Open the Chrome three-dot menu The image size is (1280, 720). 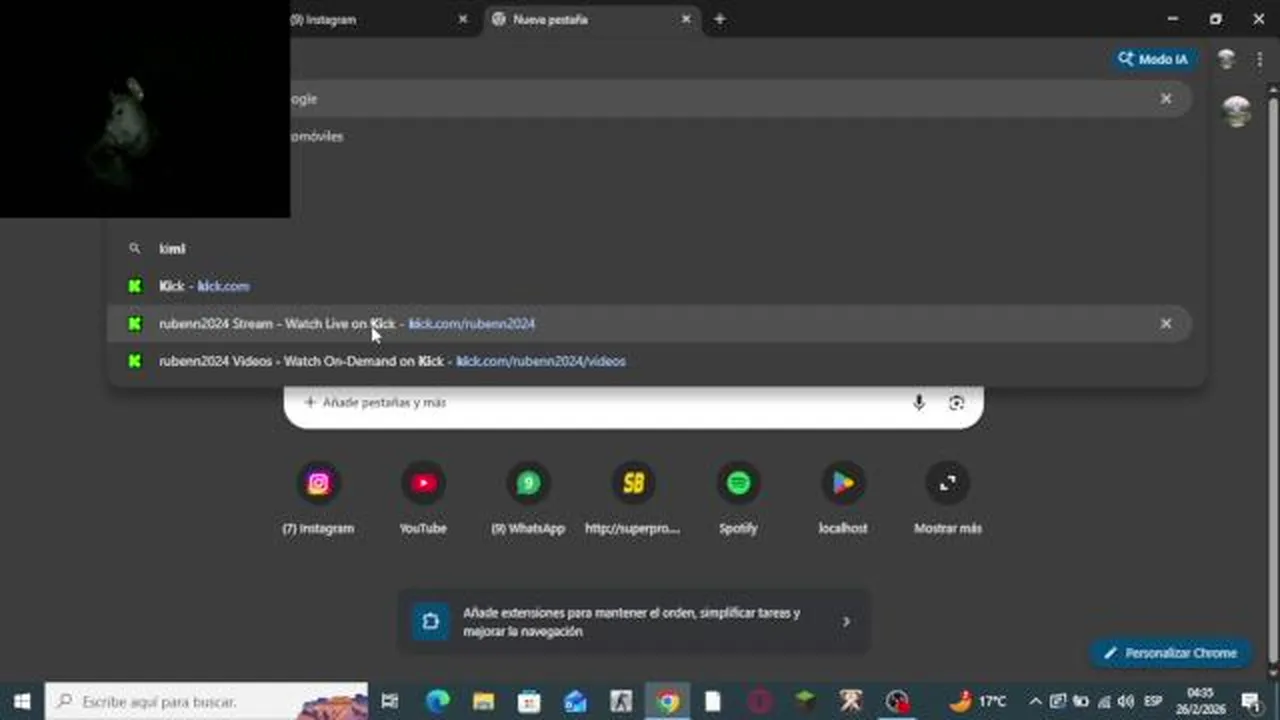tap(1260, 59)
